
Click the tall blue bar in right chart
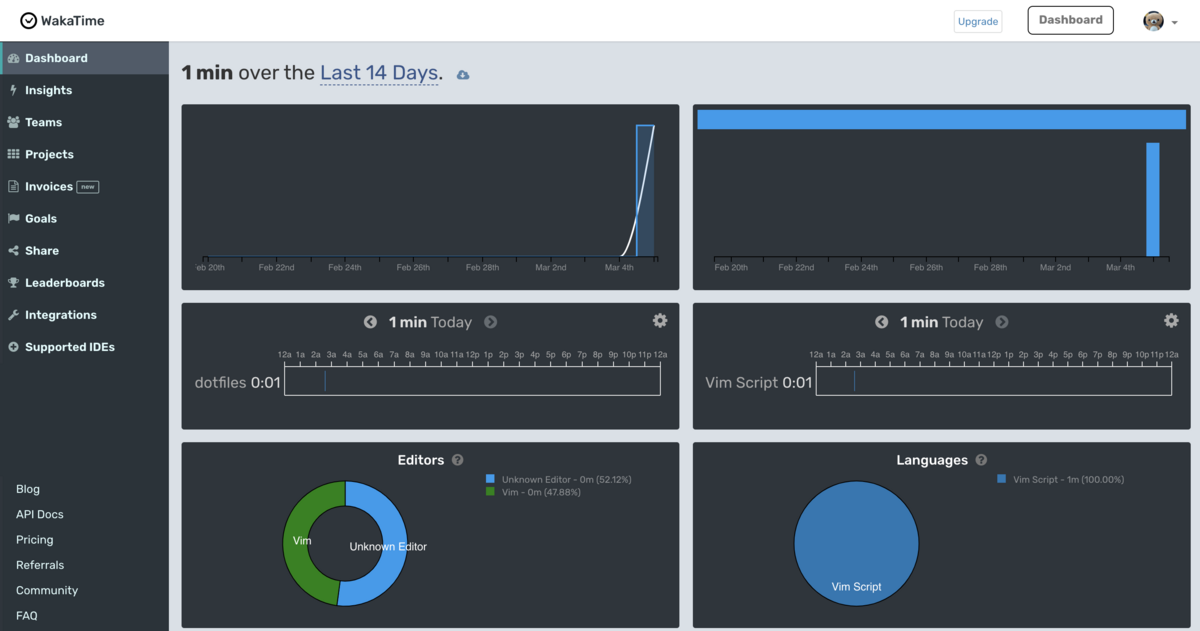1153,199
